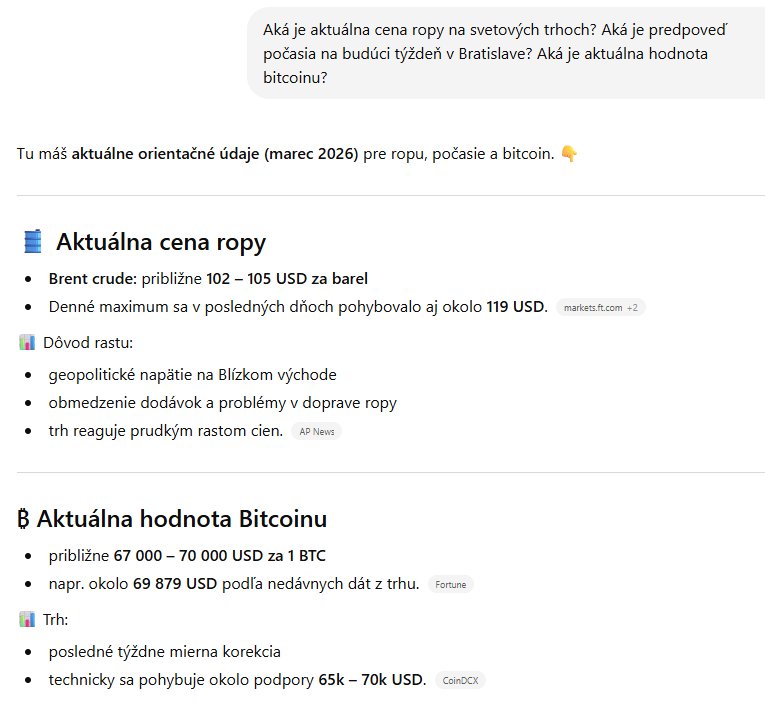Open the markets.ft.com source chip
This screenshot has height=717, width=765.
click(600, 307)
